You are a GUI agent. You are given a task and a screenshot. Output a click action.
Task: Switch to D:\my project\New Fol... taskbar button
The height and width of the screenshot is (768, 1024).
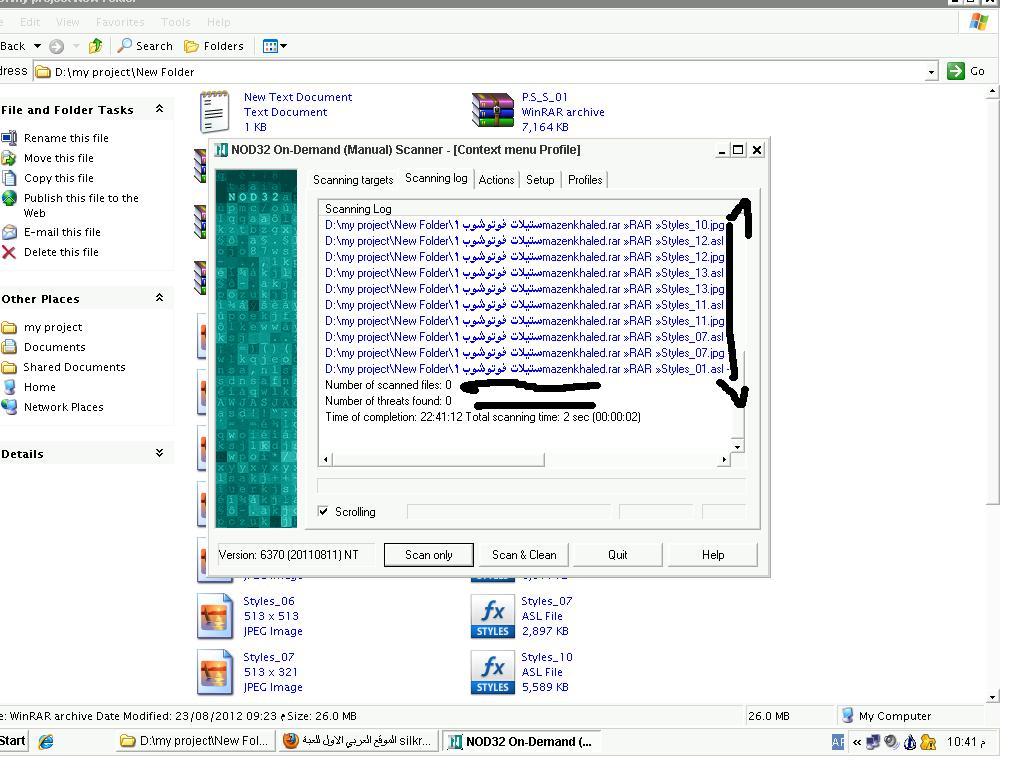click(x=196, y=741)
